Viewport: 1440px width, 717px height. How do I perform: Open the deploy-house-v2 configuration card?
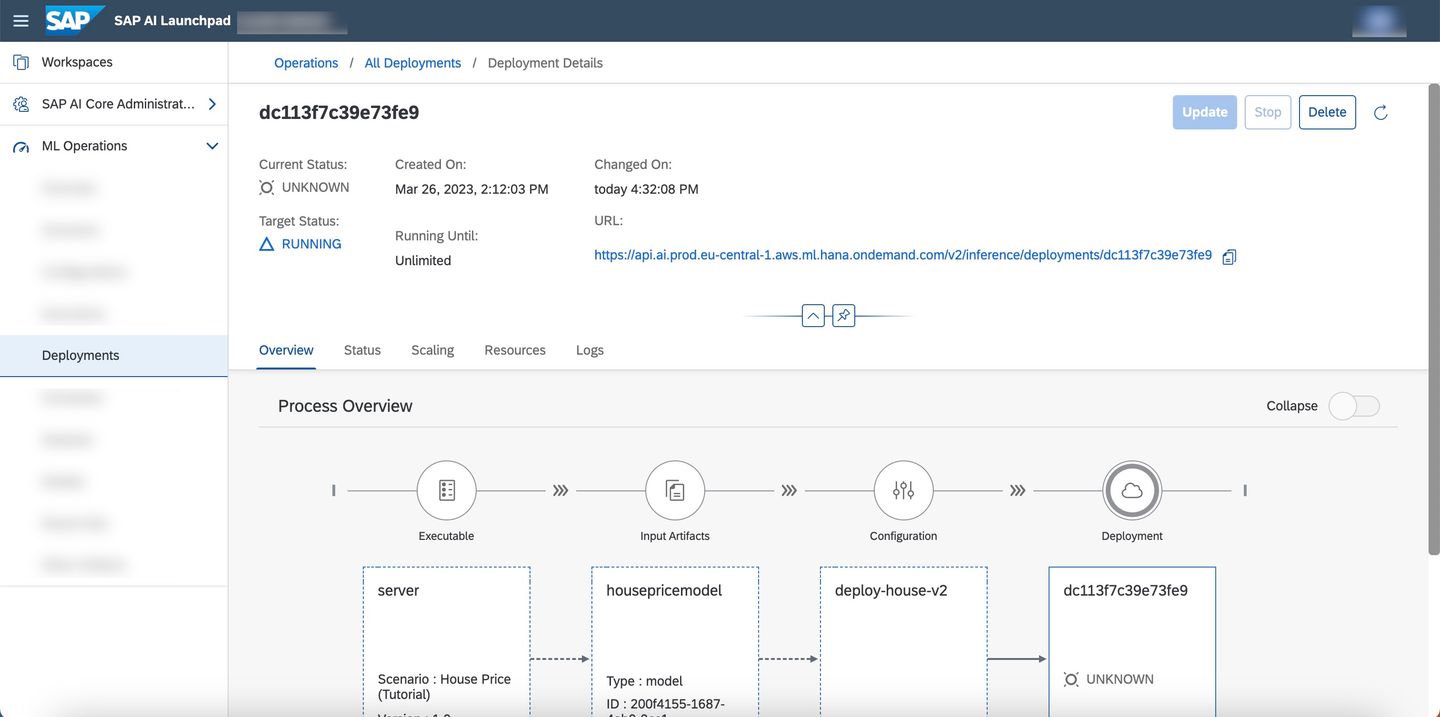(904, 642)
